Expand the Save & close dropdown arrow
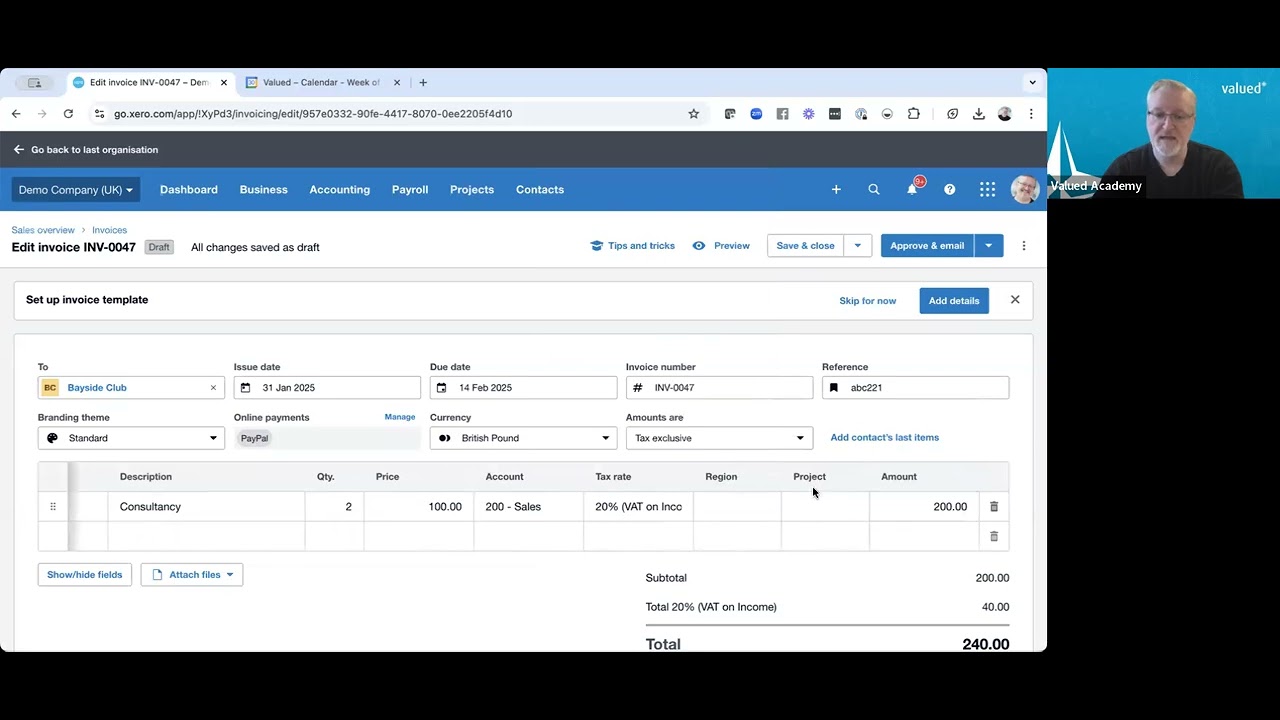 pyautogui.click(x=857, y=246)
